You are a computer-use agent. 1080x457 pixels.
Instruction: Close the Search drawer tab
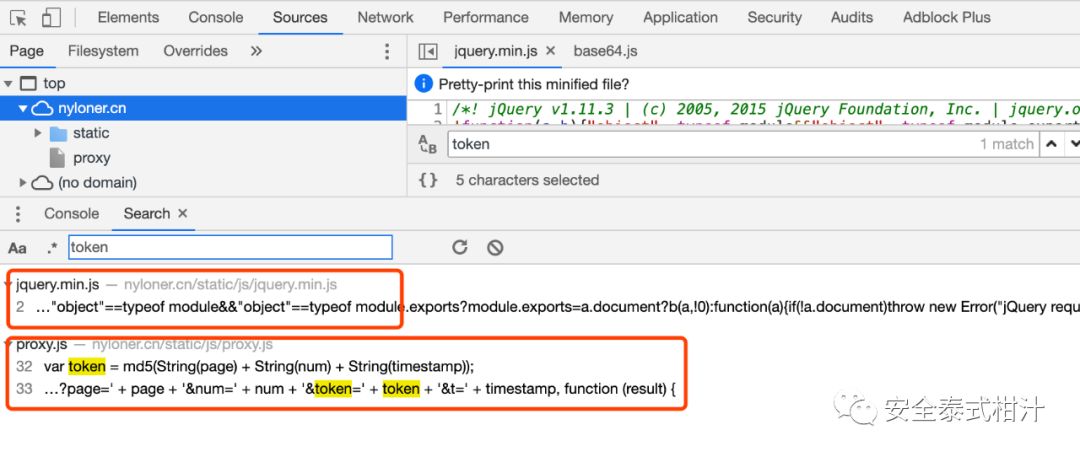coord(183,213)
